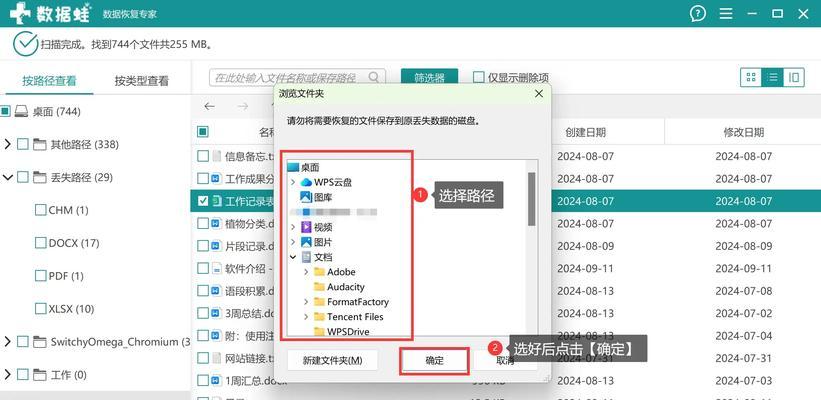Check the 植物分类 file checkbox

[x=203, y=223]
